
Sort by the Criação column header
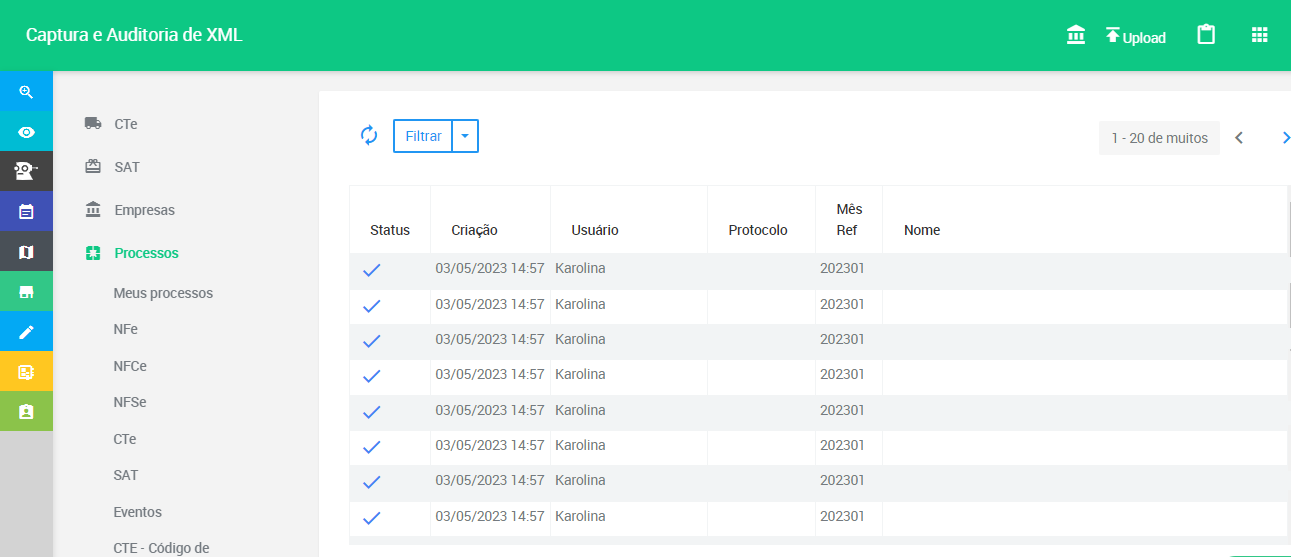pos(474,230)
